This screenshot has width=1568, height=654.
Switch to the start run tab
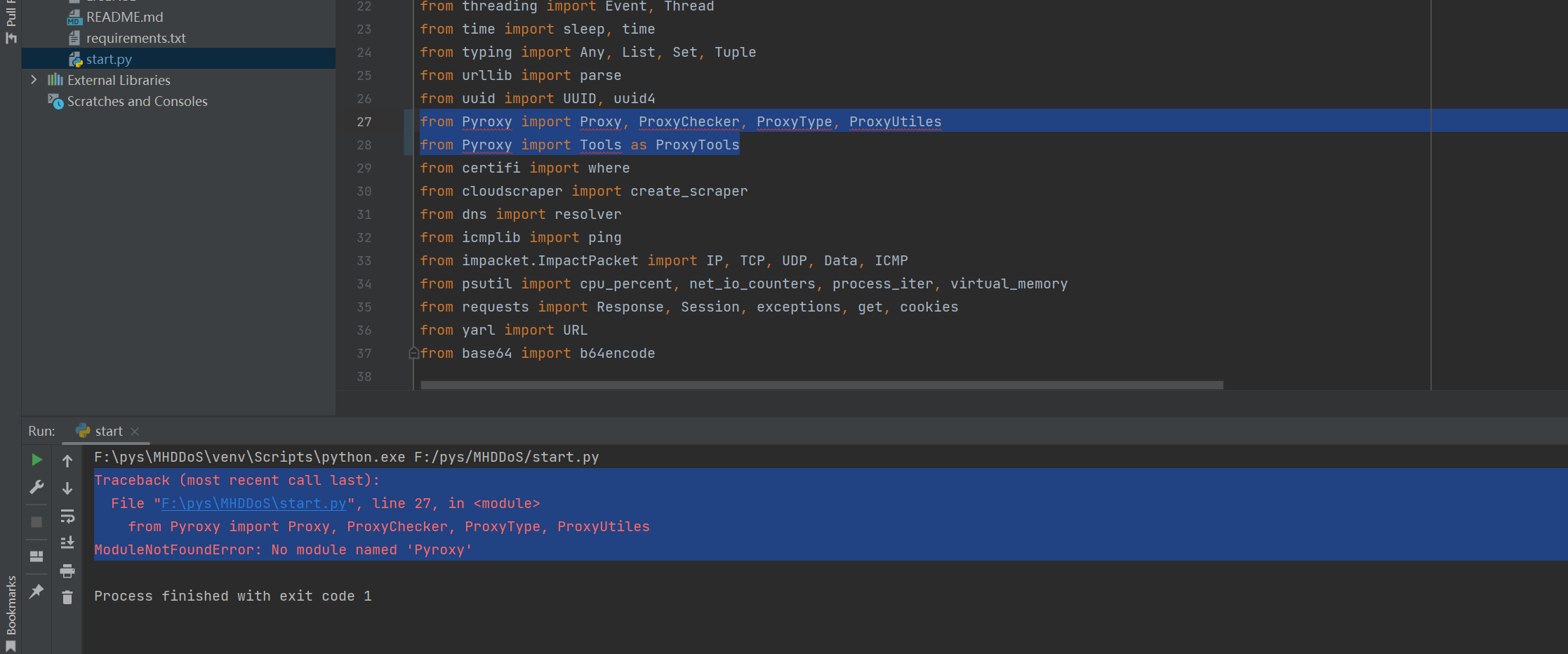click(x=105, y=430)
